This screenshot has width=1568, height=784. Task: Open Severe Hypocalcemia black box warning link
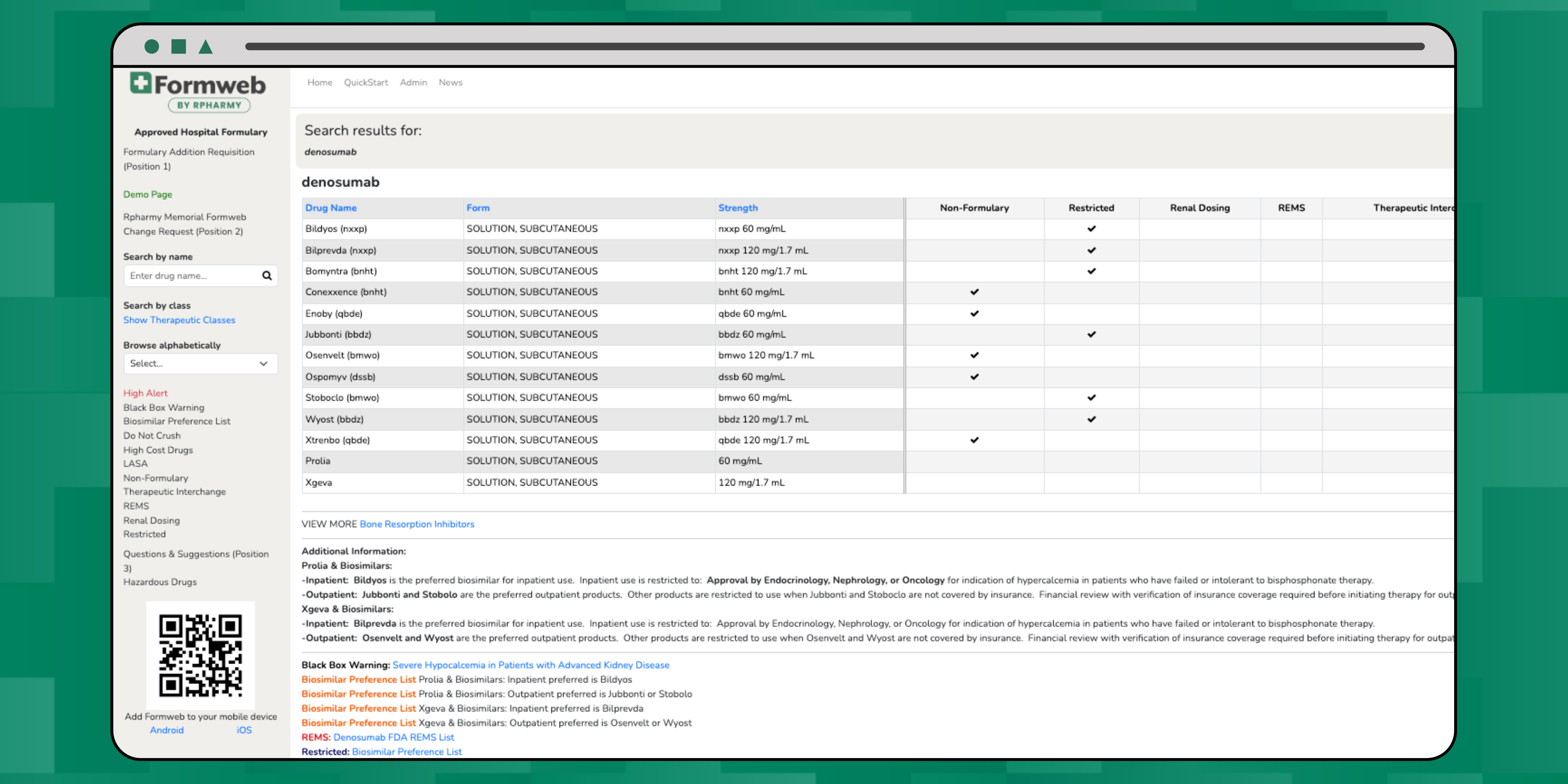point(531,665)
